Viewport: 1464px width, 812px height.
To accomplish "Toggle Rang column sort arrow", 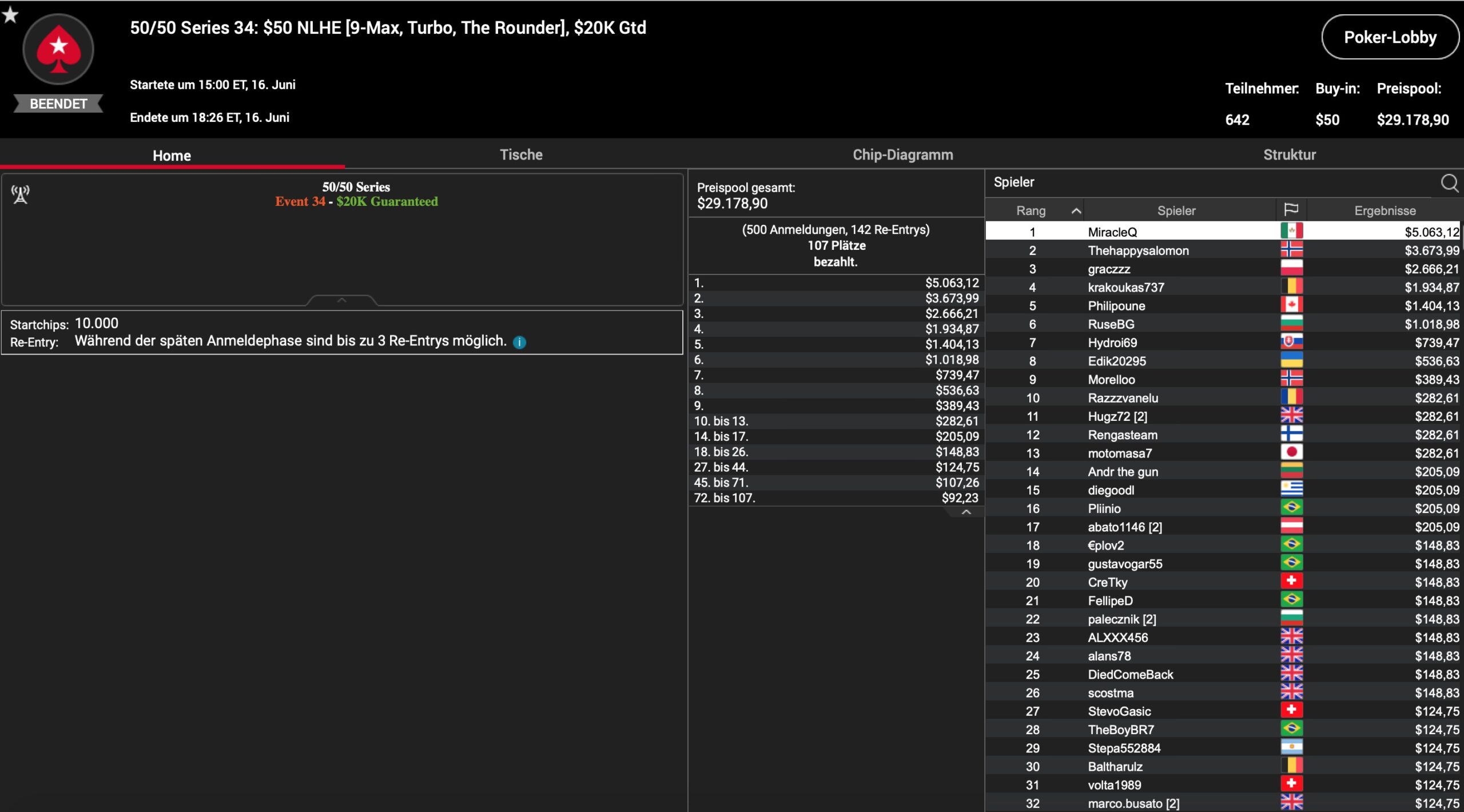I will 1076,211.
